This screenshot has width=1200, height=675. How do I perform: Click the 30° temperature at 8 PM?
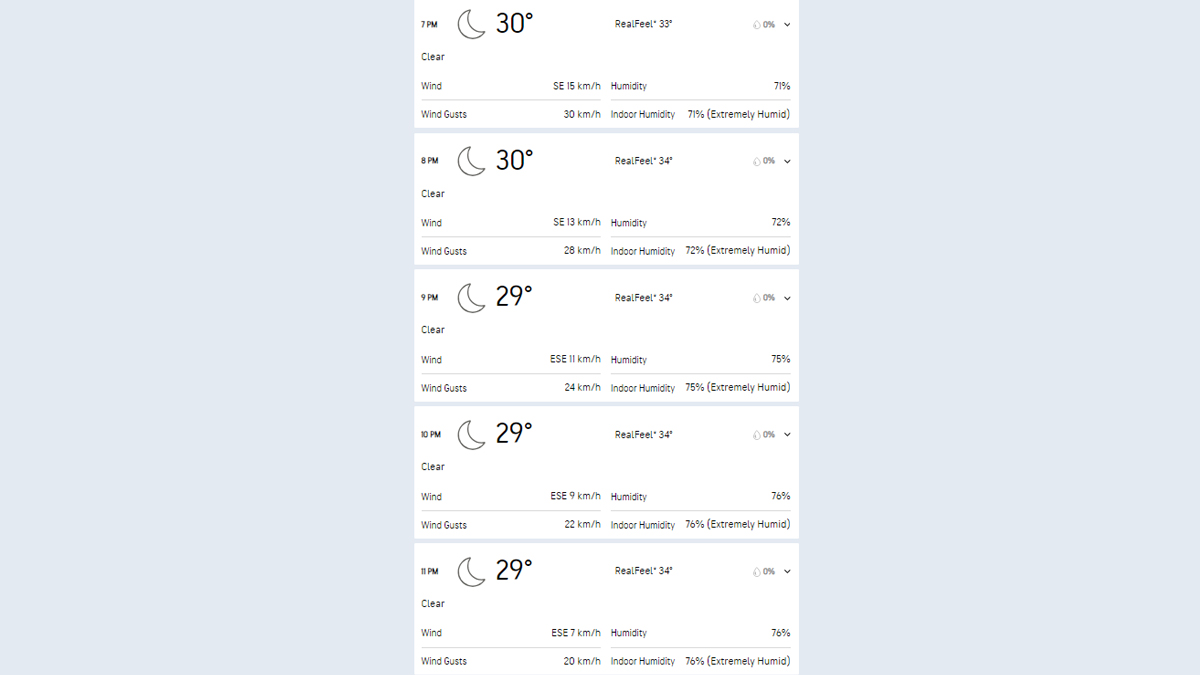click(514, 160)
